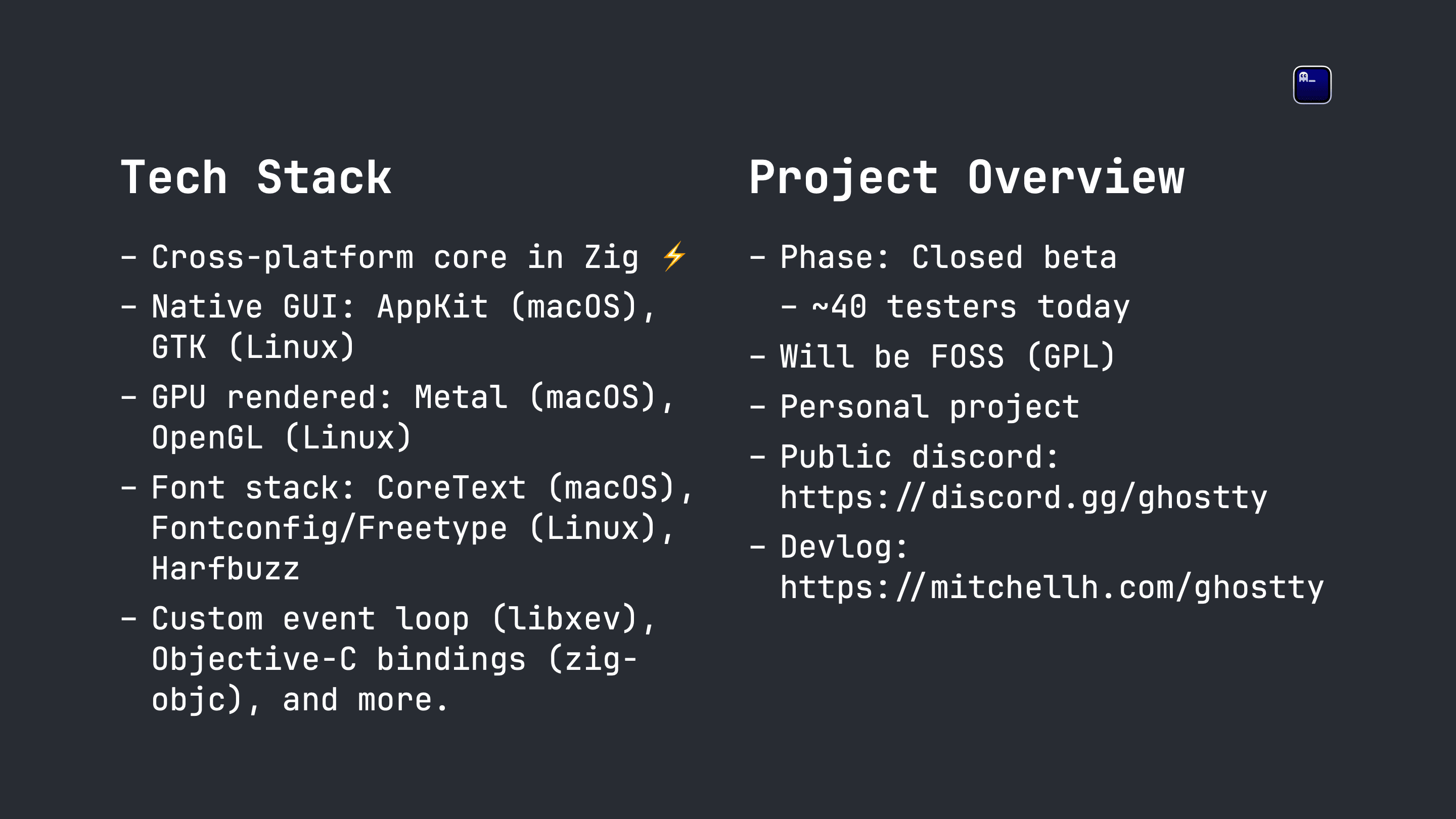Click the Harfbuzz text
The height and width of the screenshot is (819, 1456).
click(225, 569)
